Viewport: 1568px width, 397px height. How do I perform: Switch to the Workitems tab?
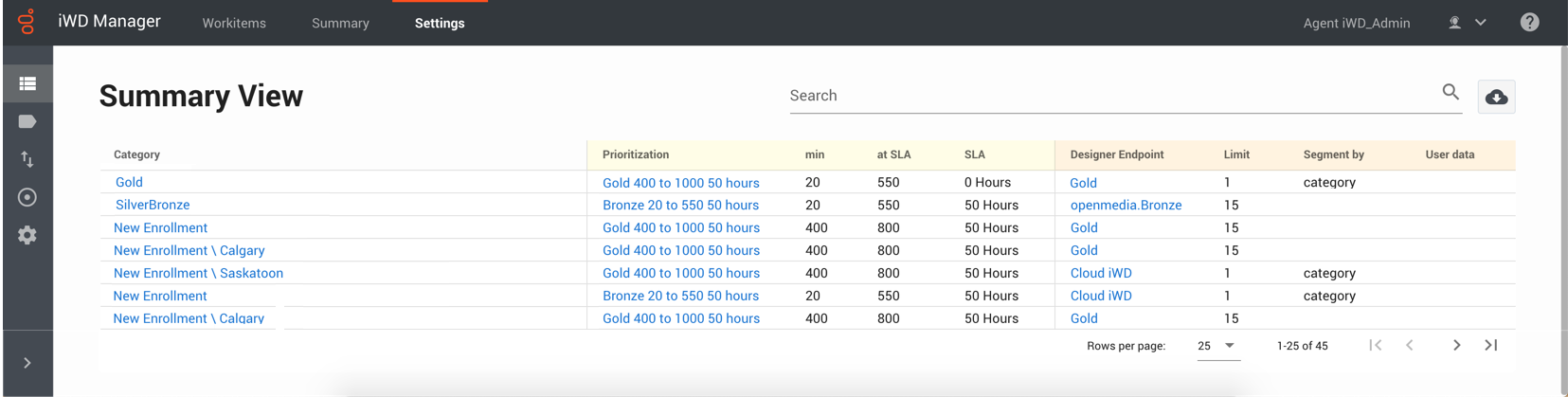click(234, 23)
